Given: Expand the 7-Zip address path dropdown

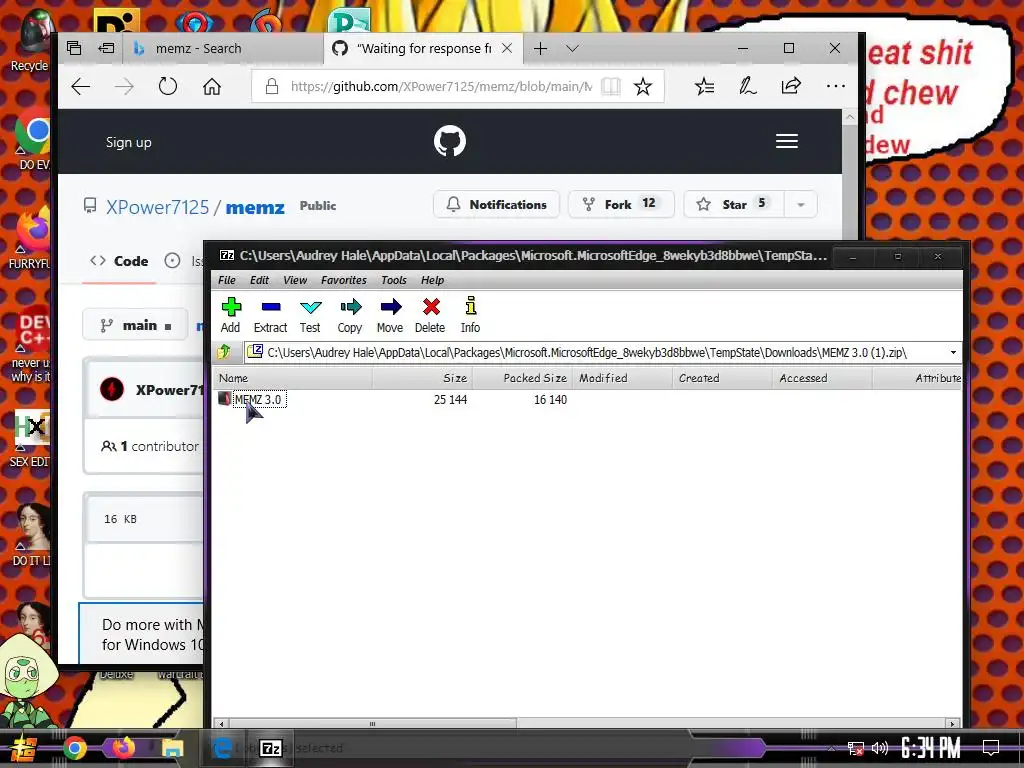Looking at the screenshot, I should pyautogui.click(x=953, y=353).
